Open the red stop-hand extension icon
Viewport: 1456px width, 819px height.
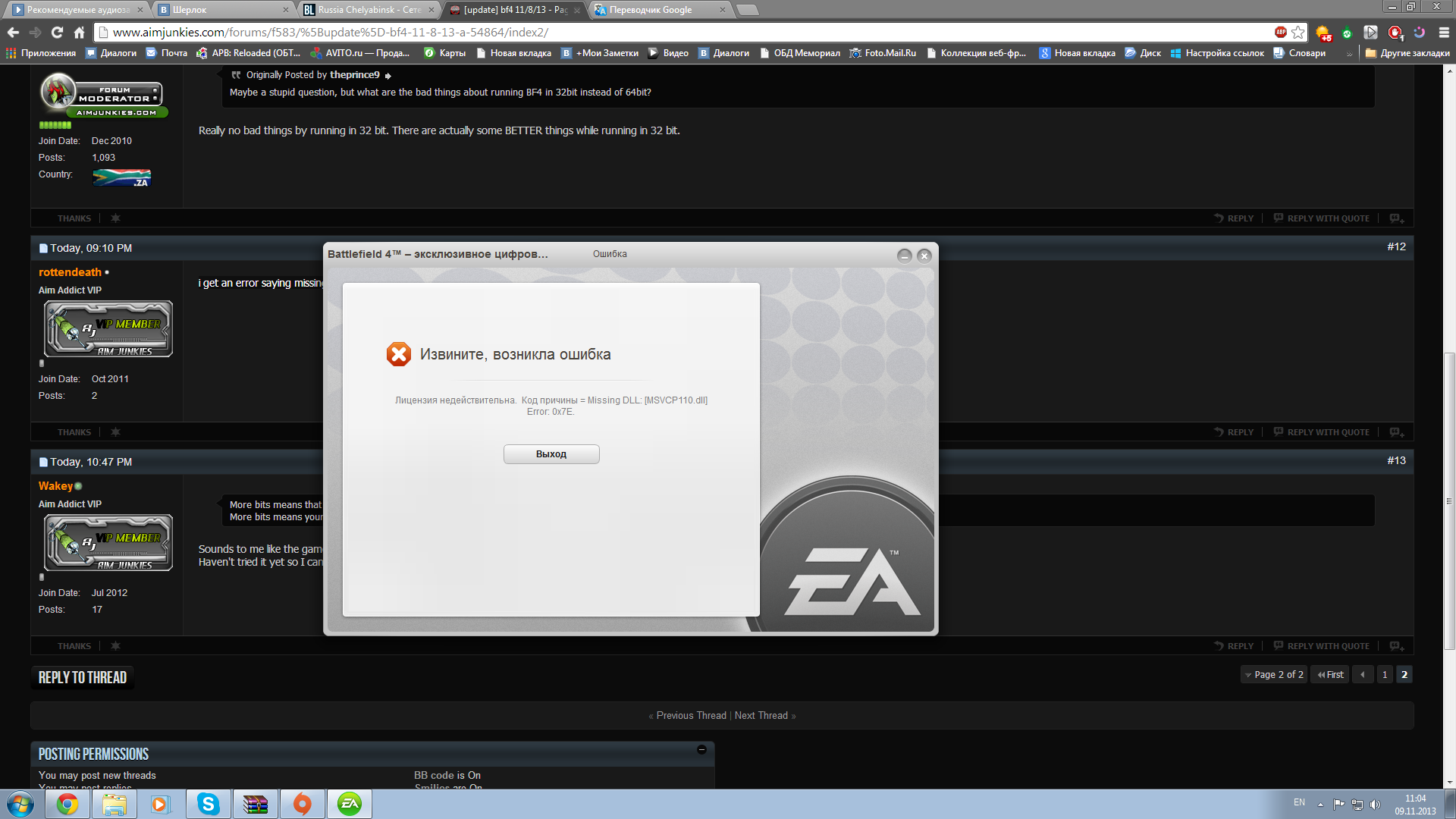[1395, 33]
